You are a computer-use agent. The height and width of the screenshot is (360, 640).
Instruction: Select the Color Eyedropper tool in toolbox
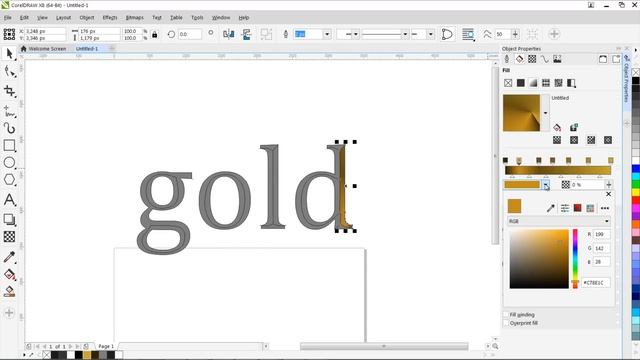coord(9,257)
